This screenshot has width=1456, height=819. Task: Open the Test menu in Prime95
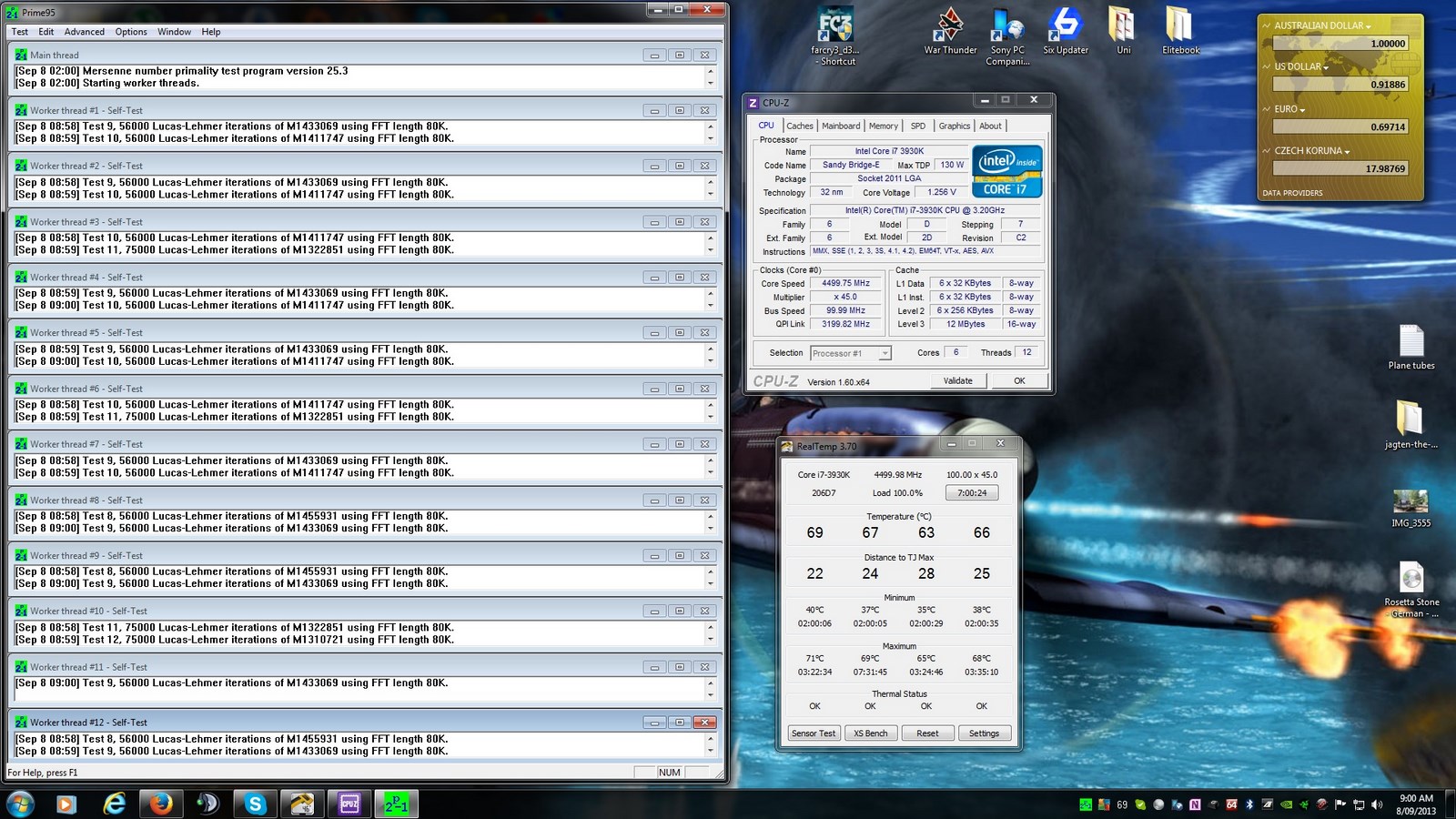19,32
